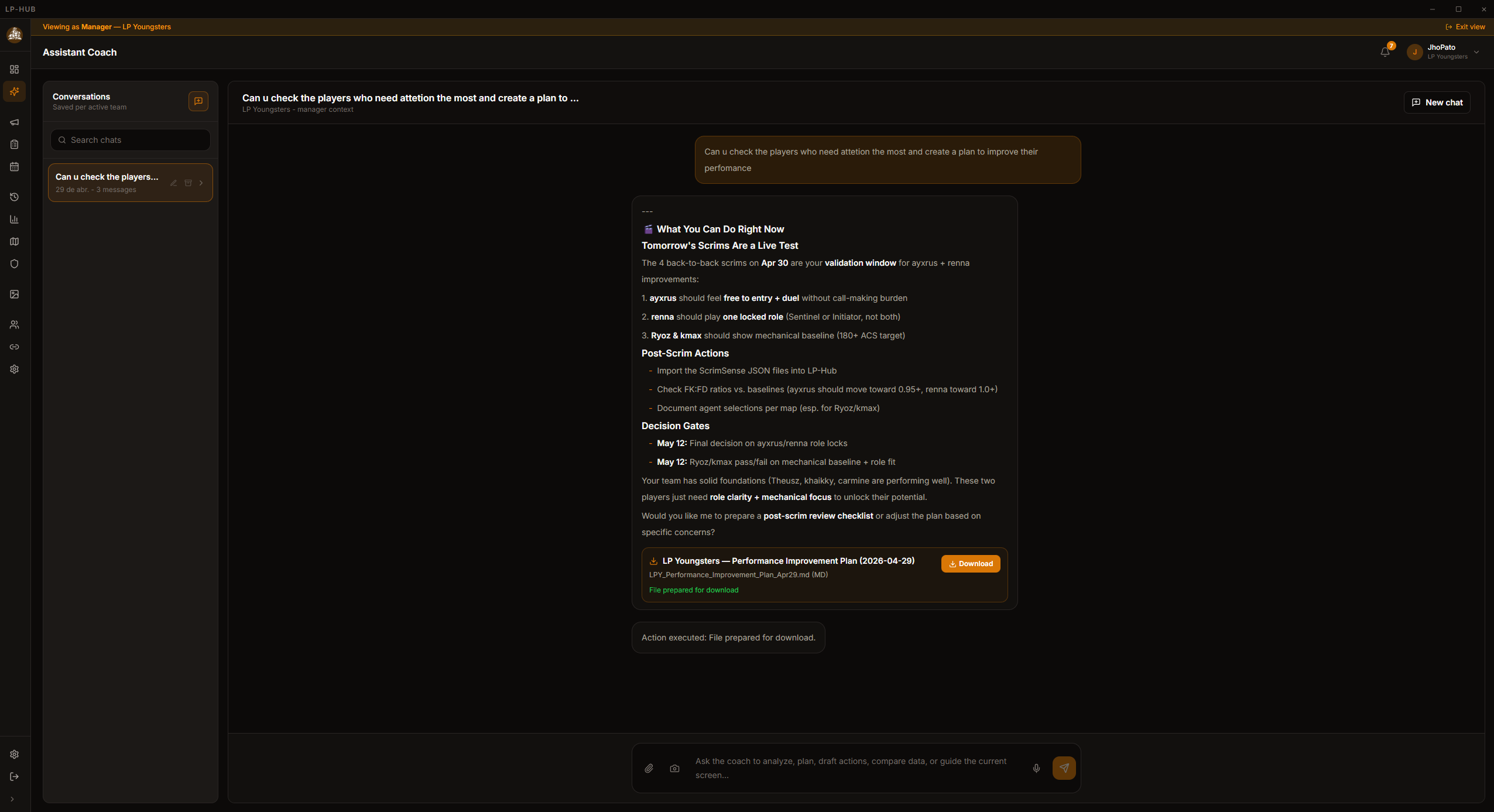This screenshot has width=1494, height=812.
Task: Open the link integrations icon in sidebar
Action: click(x=15, y=347)
